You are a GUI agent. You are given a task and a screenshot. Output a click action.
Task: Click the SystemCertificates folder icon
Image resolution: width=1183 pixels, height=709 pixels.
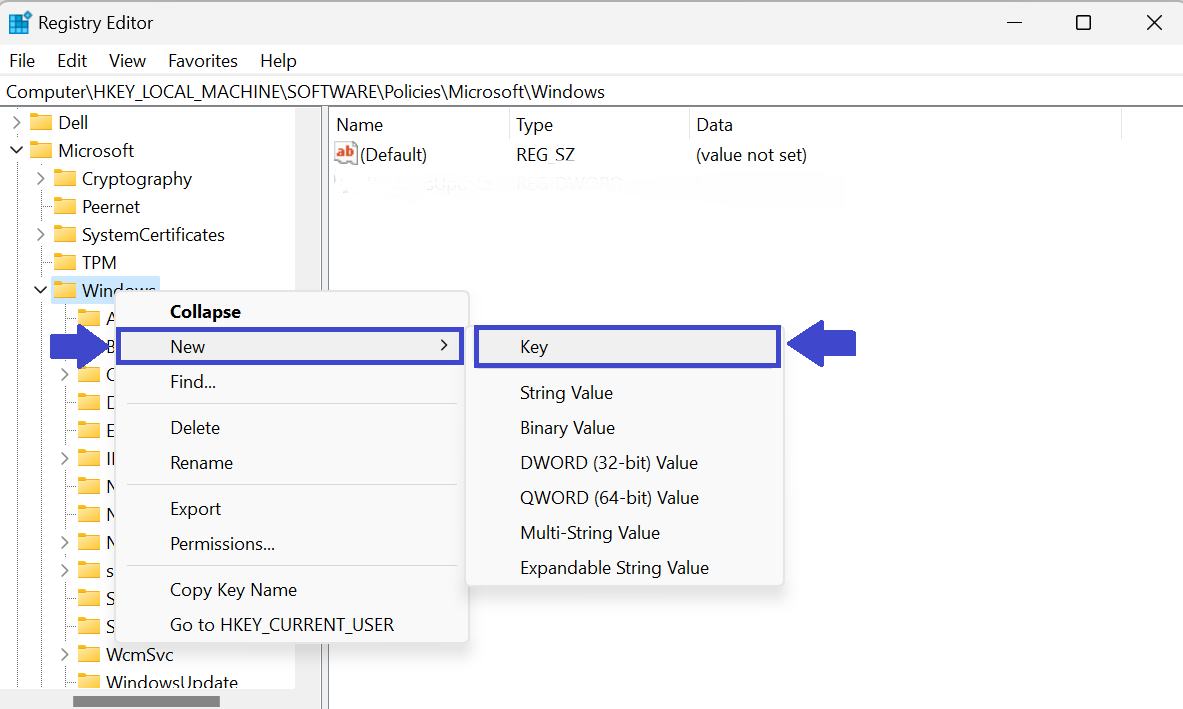(65, 235)
